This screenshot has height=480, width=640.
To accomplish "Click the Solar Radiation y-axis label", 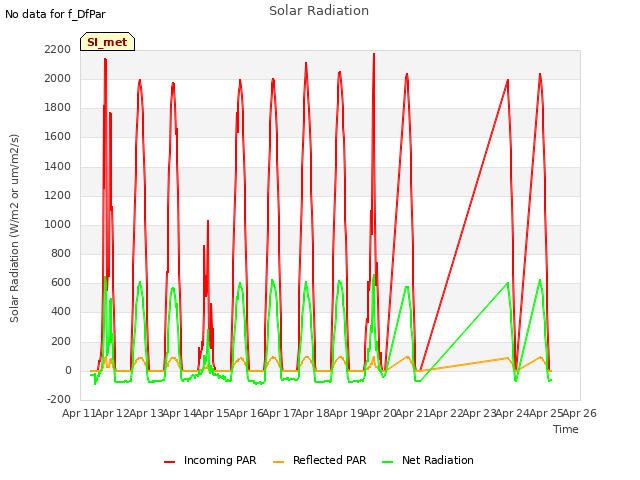I will [x=14, y=228].
